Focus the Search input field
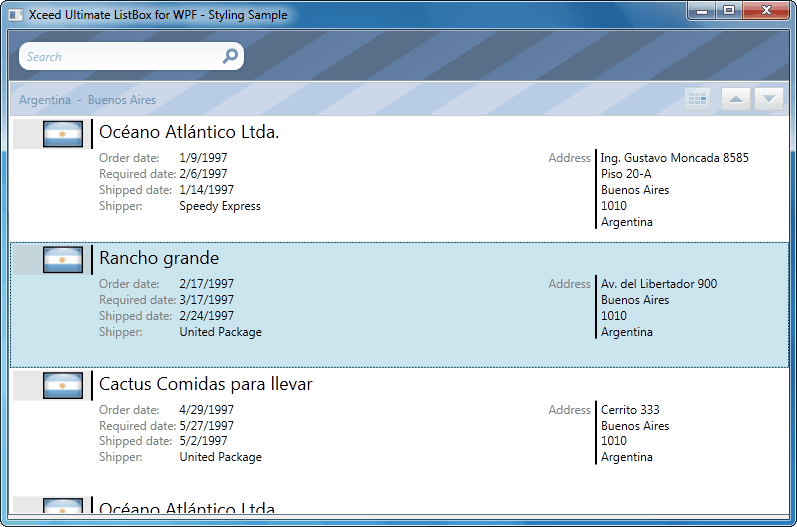 tap(131, 56)
